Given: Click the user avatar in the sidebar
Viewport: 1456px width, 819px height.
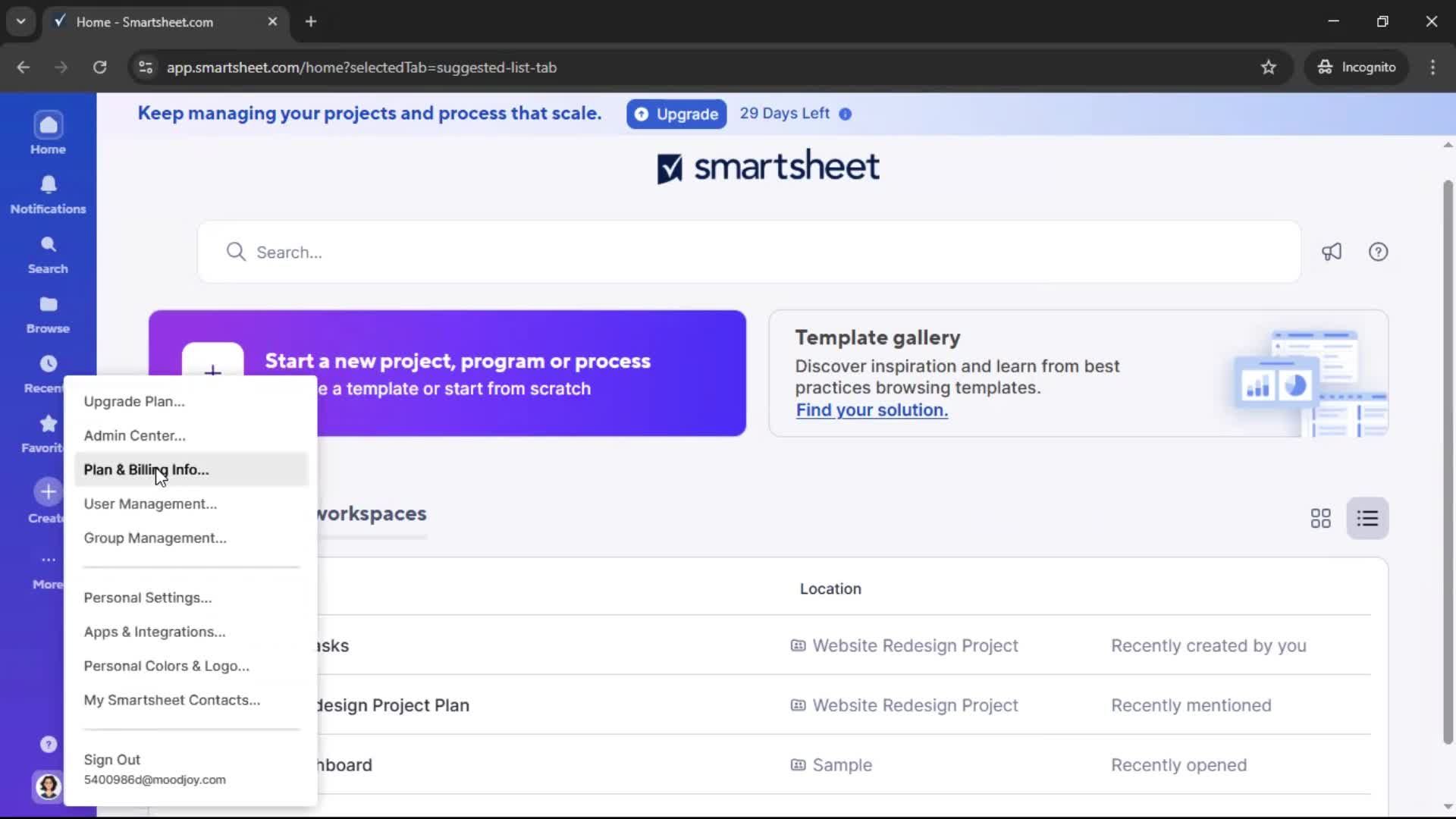Looking at the screenshot, I should (x=48, y=786).
